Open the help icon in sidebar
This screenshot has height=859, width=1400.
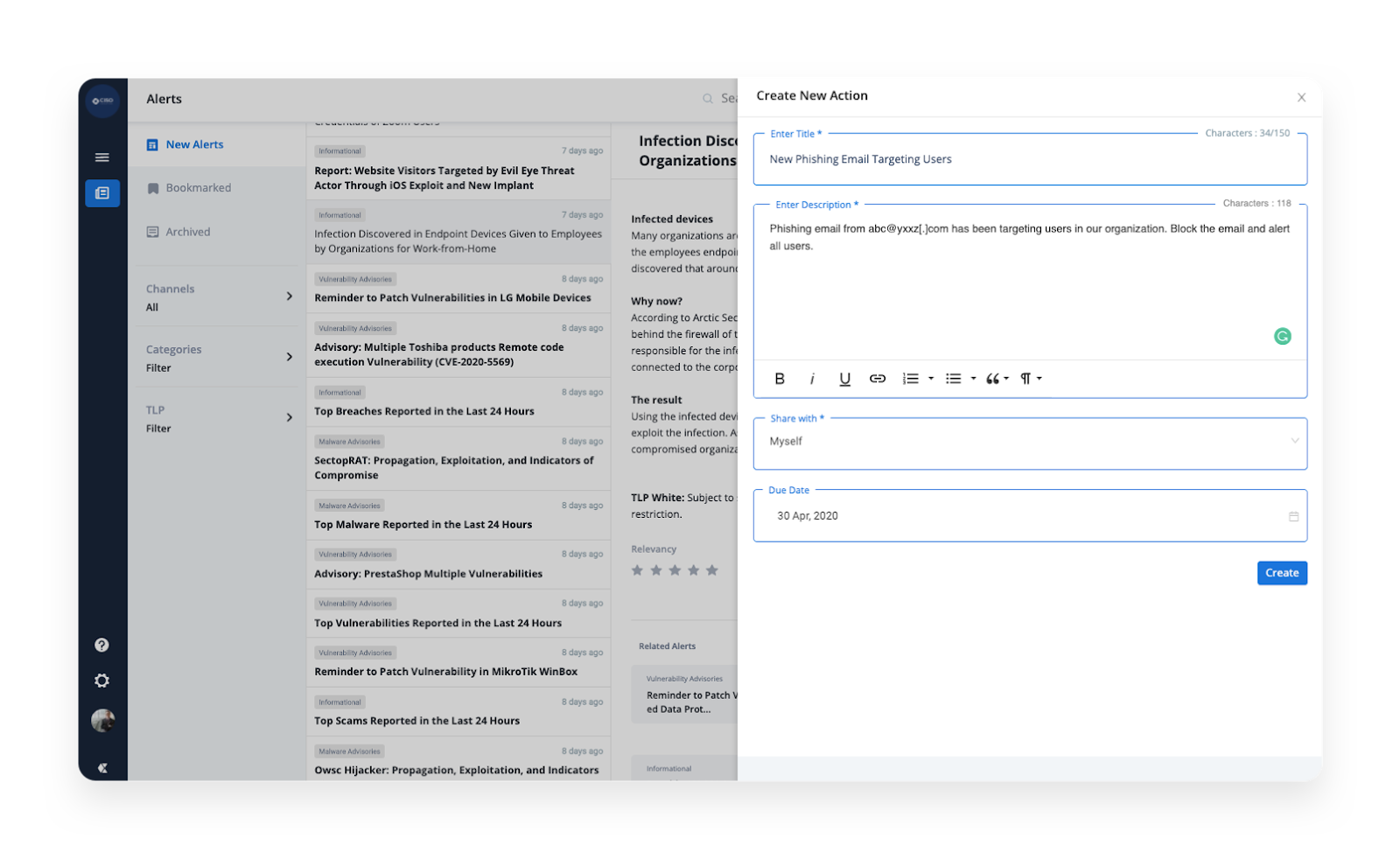pyautogui.click(x=101, y=645)
